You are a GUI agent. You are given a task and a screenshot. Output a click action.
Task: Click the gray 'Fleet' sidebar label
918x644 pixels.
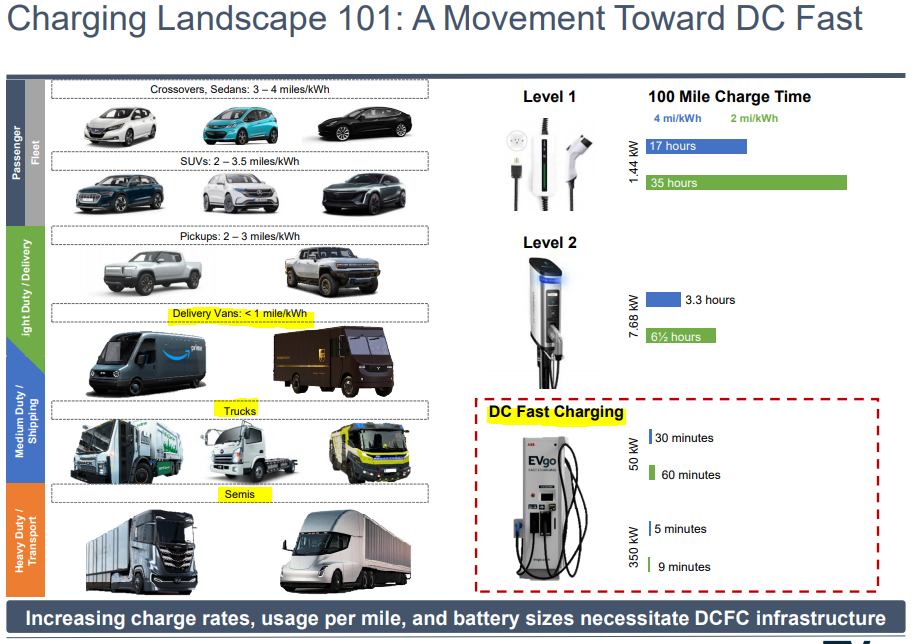click(35, 153)
